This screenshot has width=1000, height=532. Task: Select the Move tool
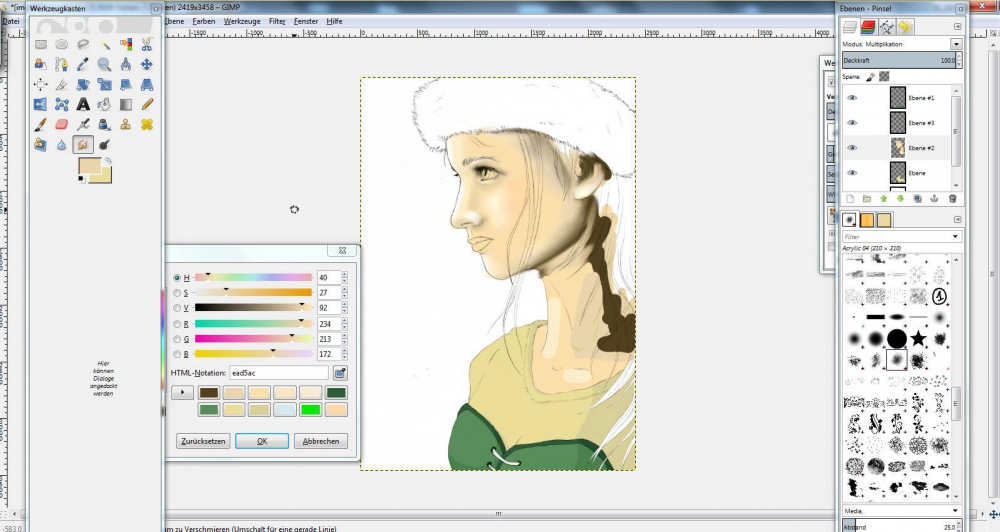point(147,64)
